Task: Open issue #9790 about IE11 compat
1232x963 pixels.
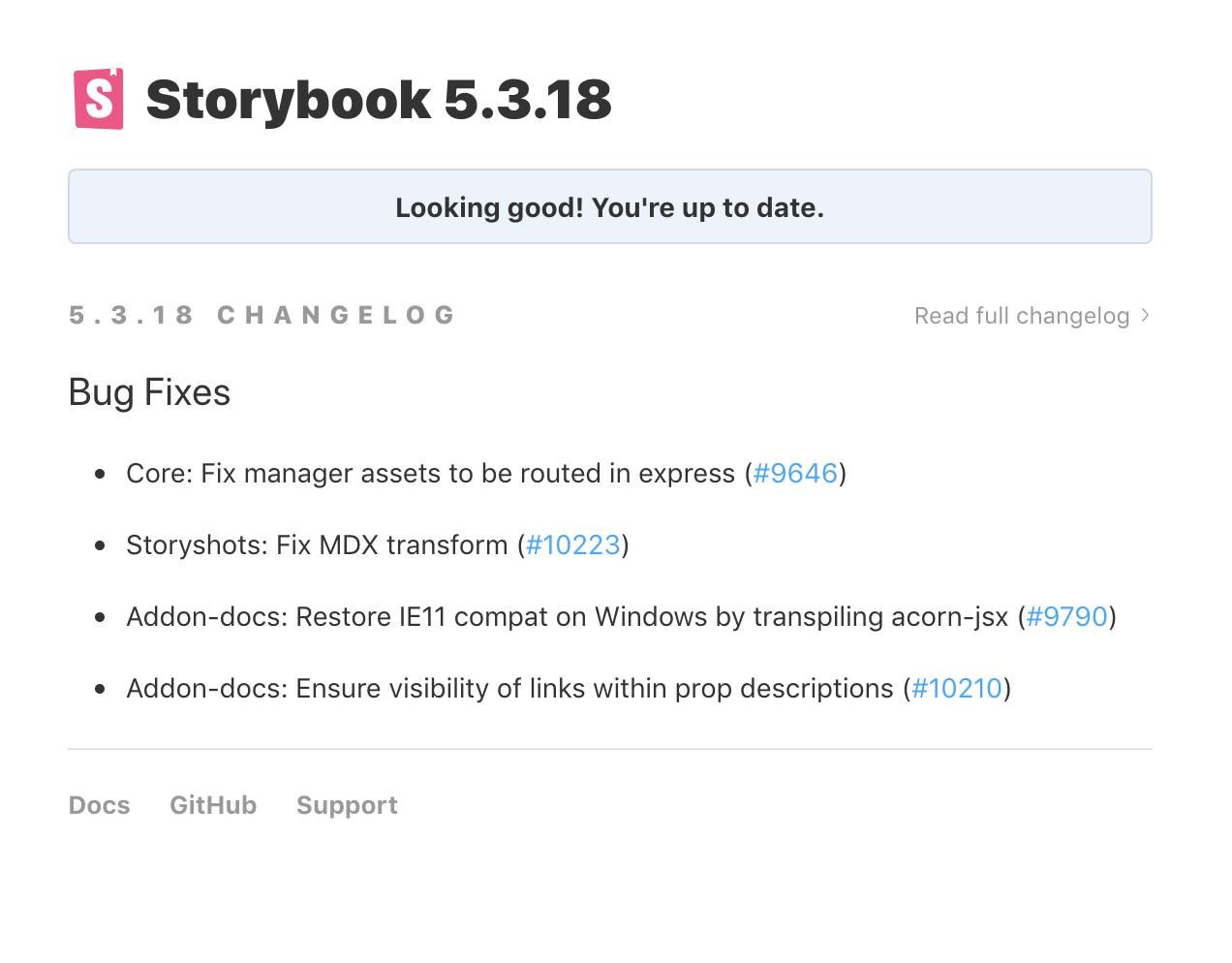Action: [x=1065, y=616]
